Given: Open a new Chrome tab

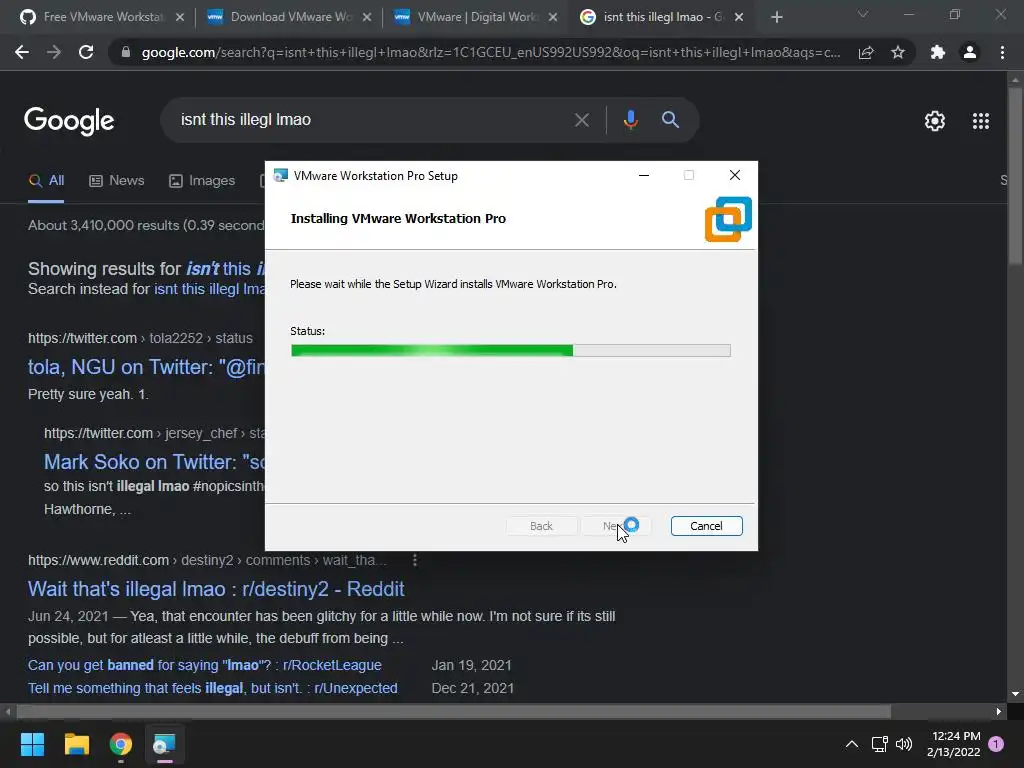Looking at the screenshot, I should pos(776,17).
